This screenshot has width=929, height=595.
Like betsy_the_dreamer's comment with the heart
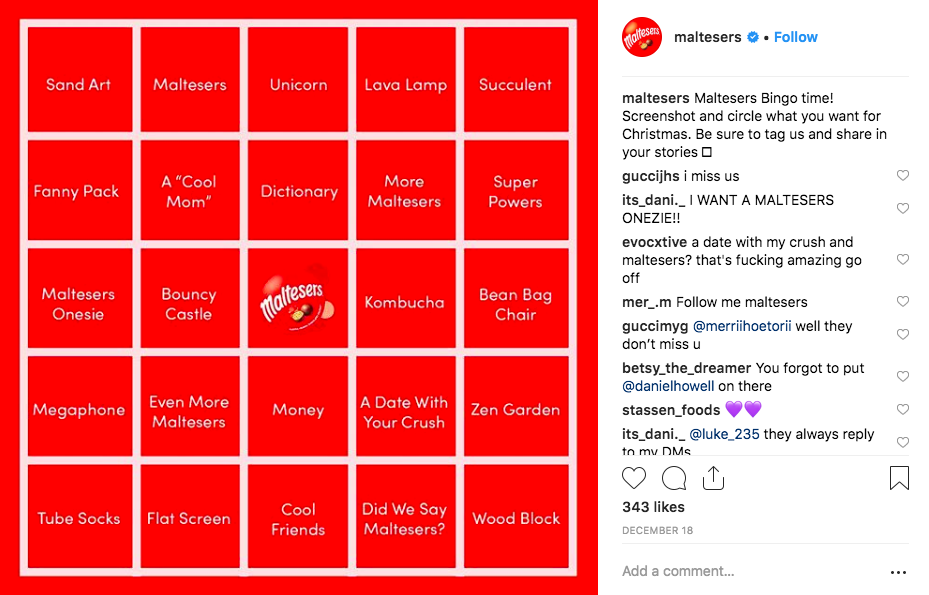[x=903, y=377]
